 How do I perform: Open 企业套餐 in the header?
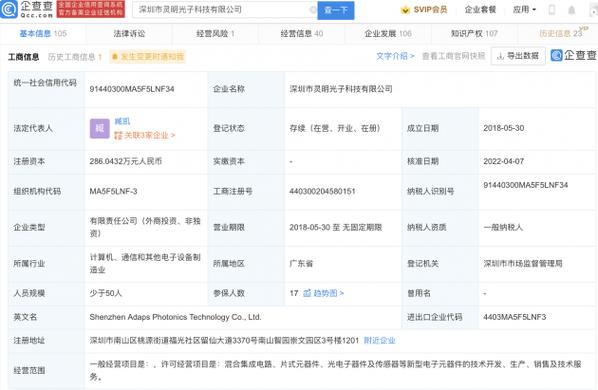pyautogui.click(x=480, y=10)
